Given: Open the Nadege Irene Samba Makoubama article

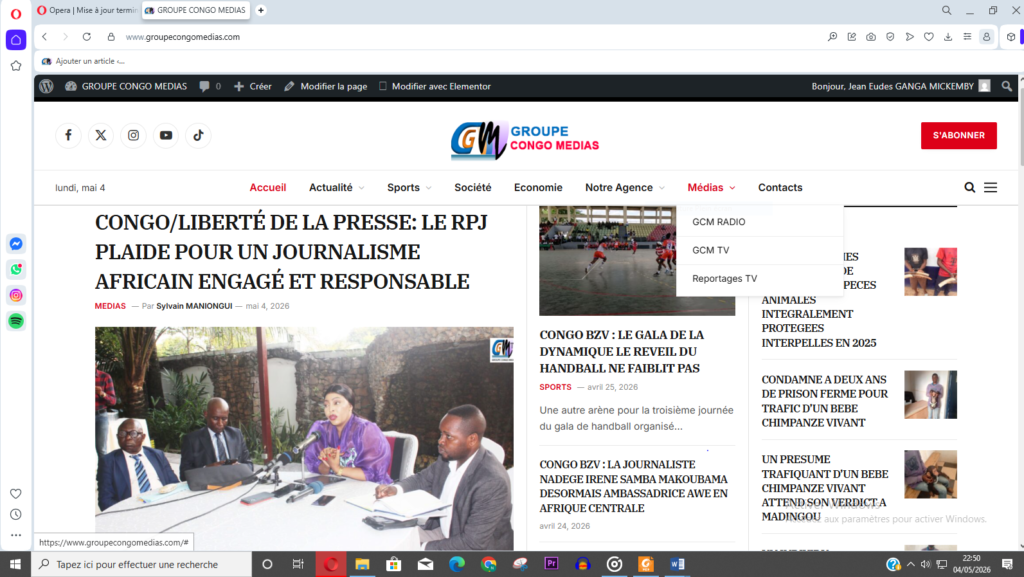Looking at the screenshot, I should click(x=633, y=486).
